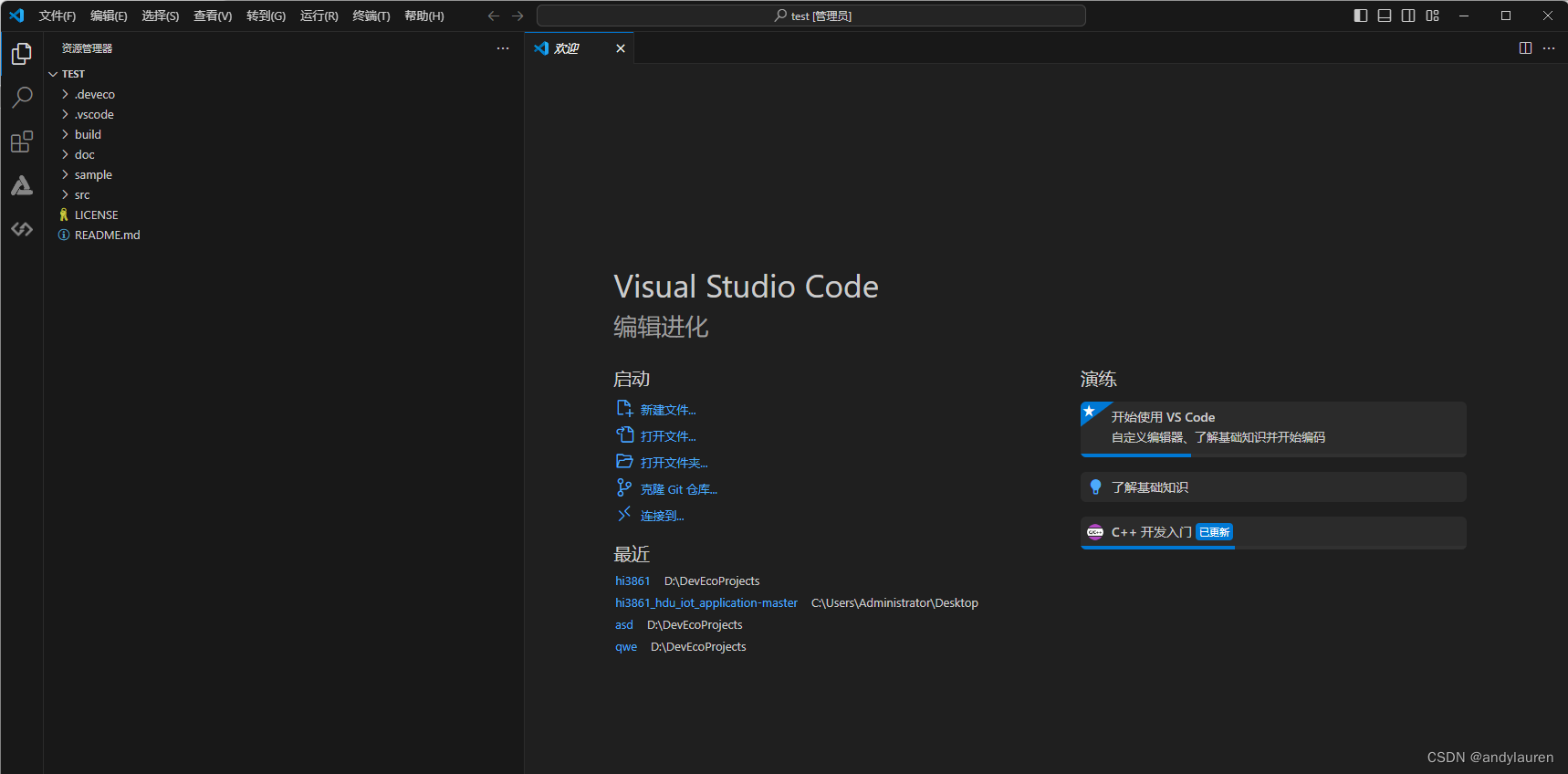Open the 文件(F) menu
This screenshot has height=774, width=1568.
57,16
